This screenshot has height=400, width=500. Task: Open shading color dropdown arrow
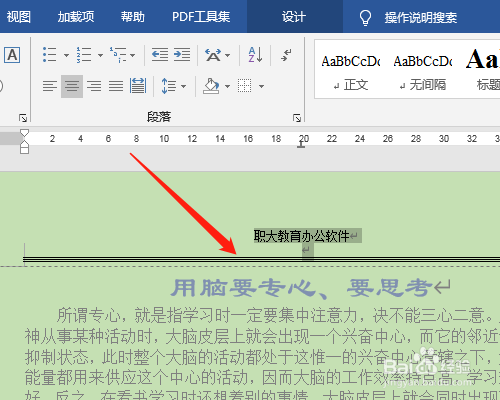pyautogui.click(x=227, y=86)
